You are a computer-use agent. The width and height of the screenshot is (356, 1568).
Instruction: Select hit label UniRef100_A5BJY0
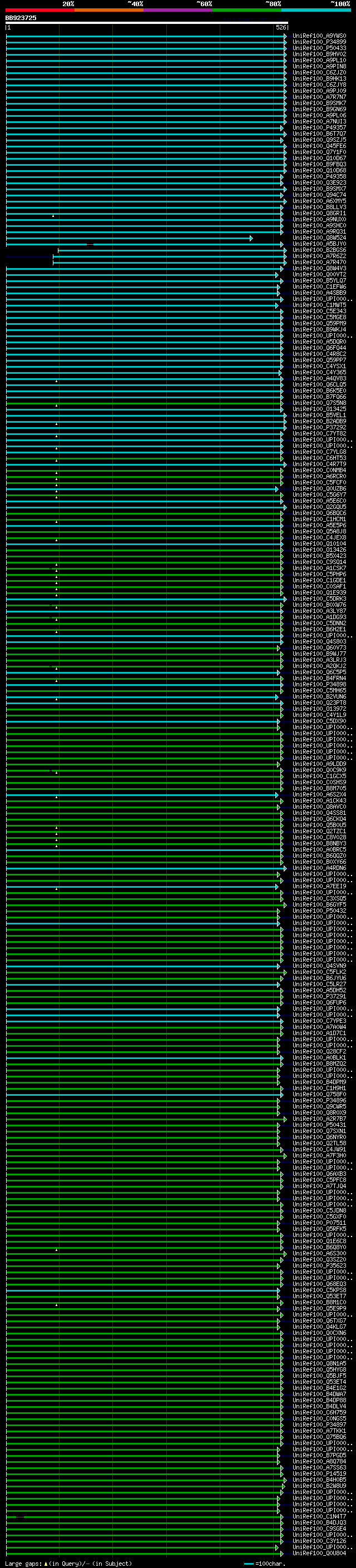319,244
